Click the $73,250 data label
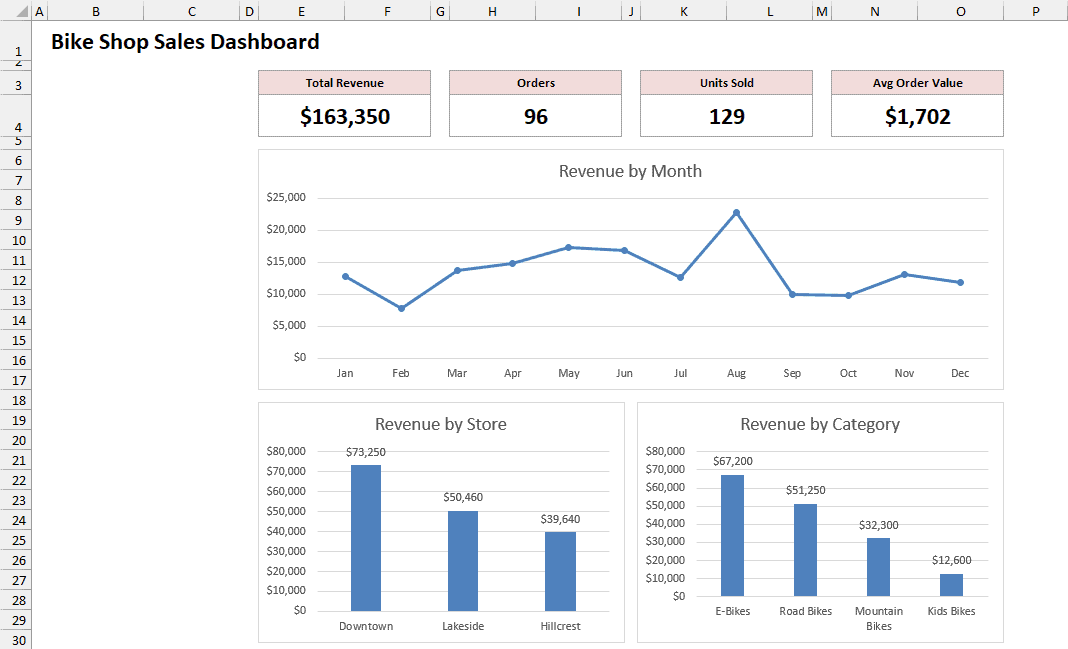 pyautogui.click(x=366, y=452)
